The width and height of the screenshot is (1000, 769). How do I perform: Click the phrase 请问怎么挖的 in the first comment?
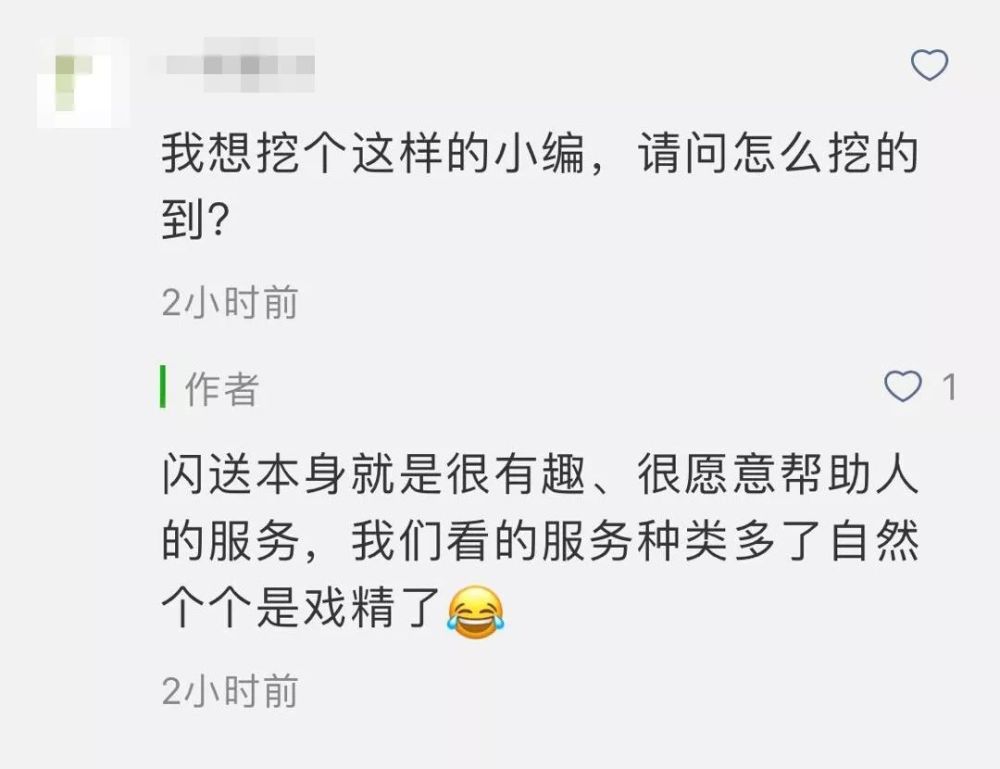[x=778, y=153]
